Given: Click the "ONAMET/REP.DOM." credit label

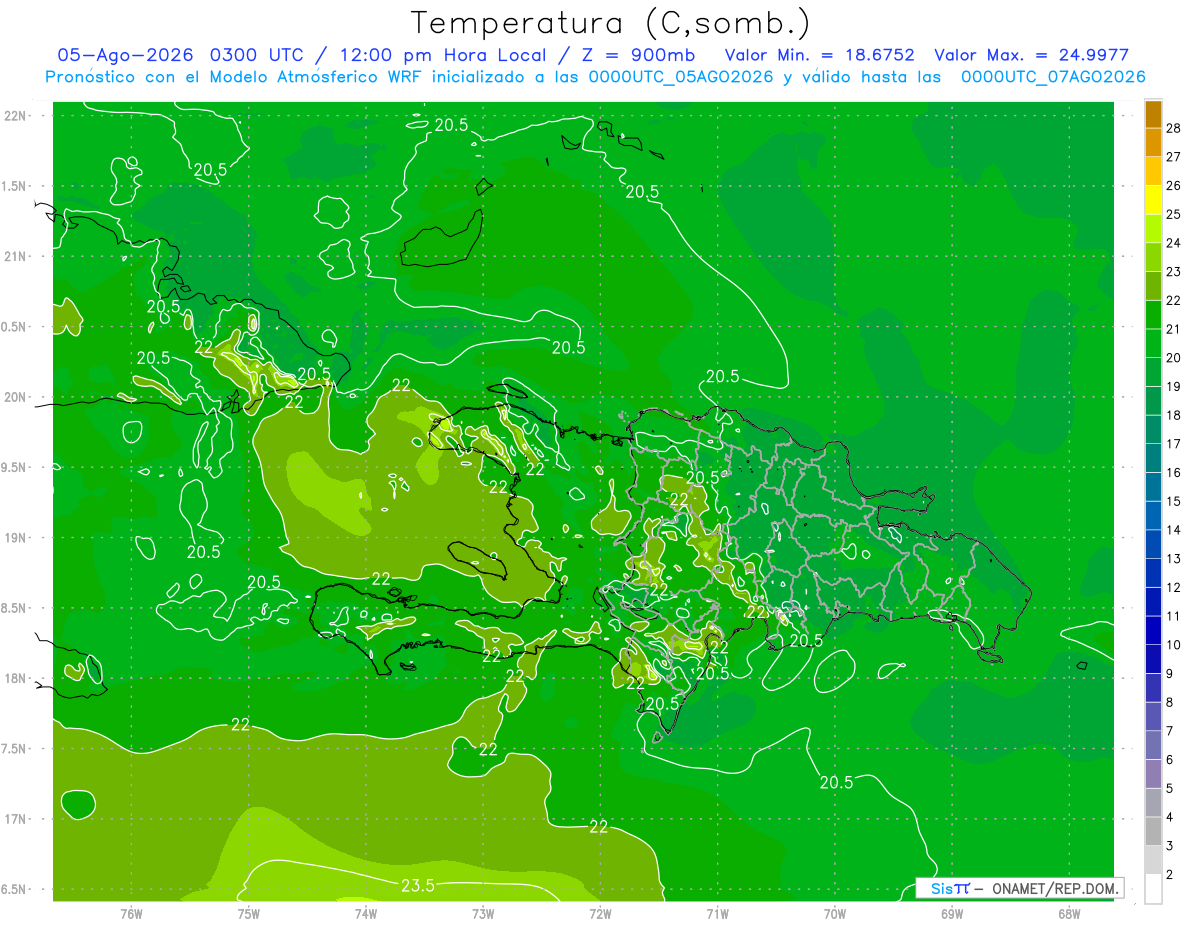Looking at the screenshot, I should point(1057,888).
